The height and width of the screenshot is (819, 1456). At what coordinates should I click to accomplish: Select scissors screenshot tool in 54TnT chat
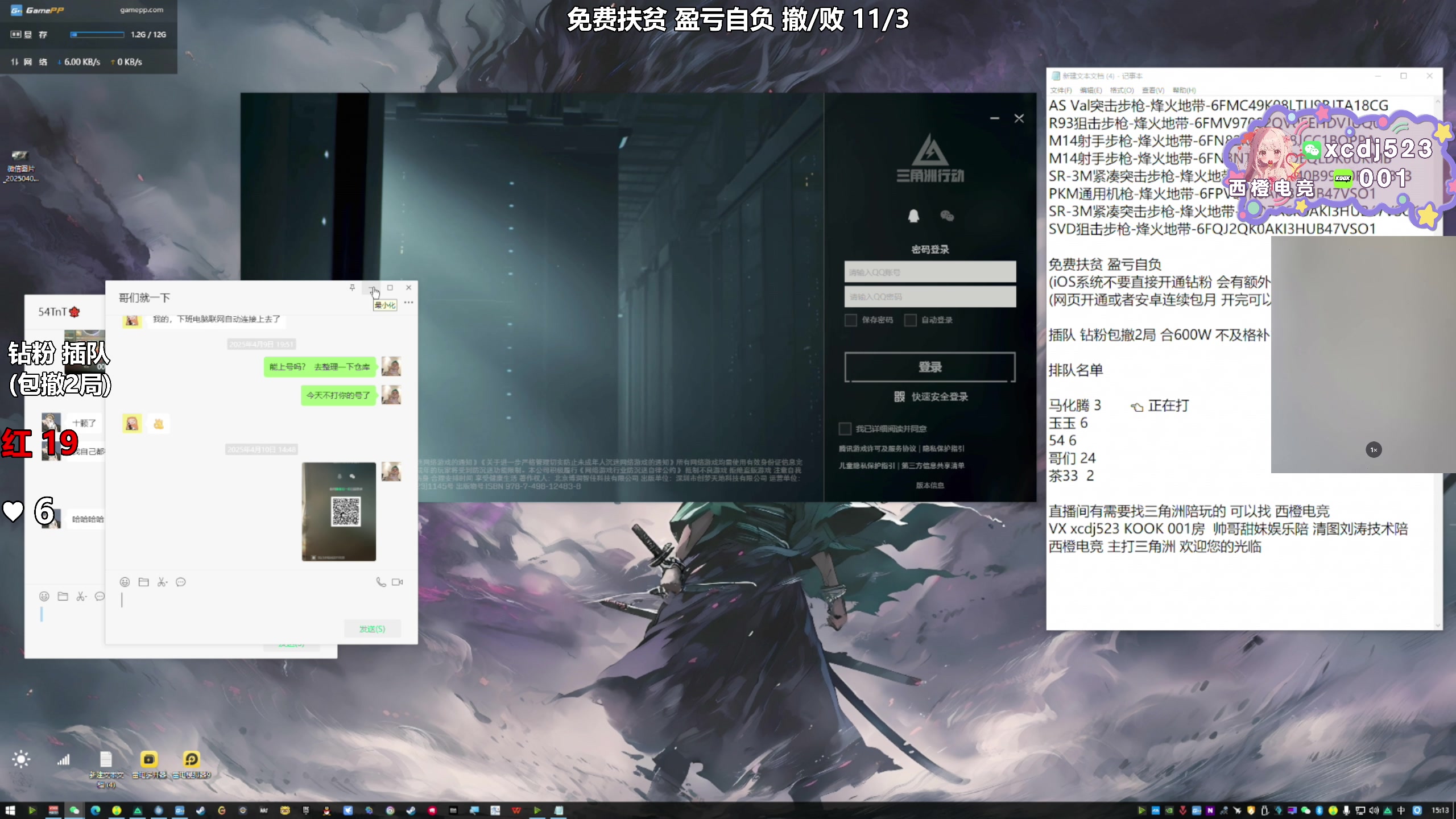pyautogui.click(x=81, y=596)
